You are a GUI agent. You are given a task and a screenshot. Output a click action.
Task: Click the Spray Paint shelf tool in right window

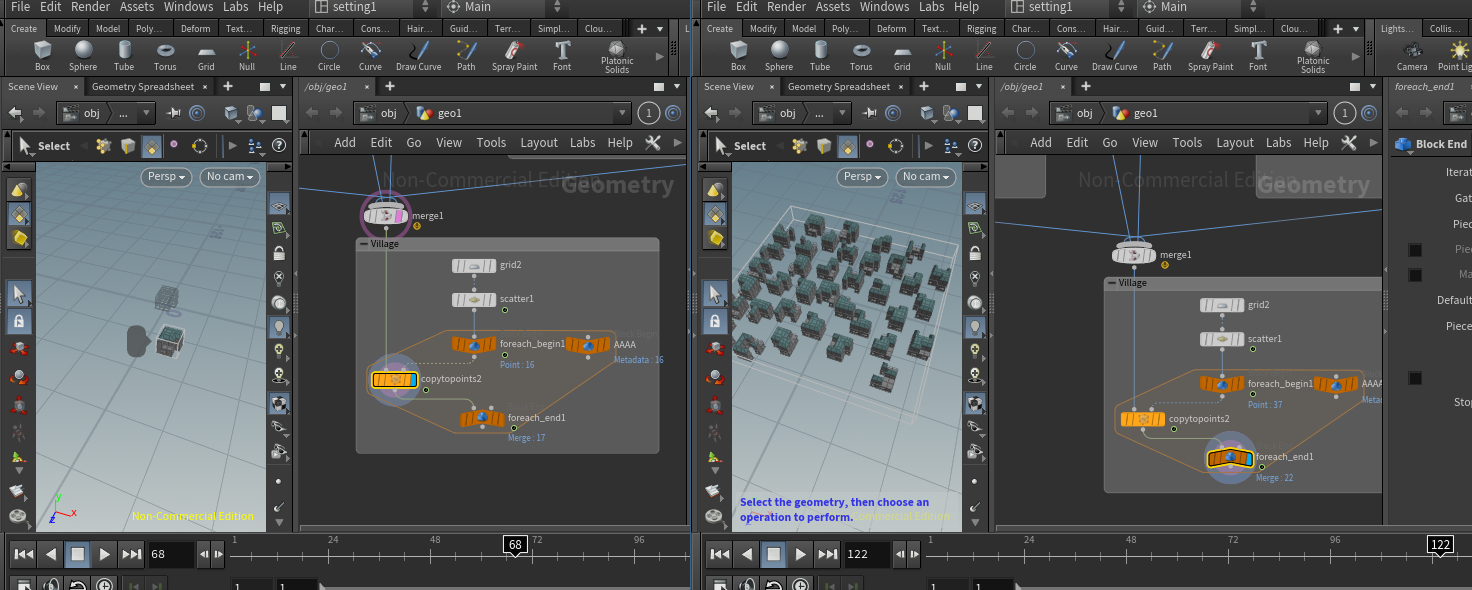[x=1210, y=54]
